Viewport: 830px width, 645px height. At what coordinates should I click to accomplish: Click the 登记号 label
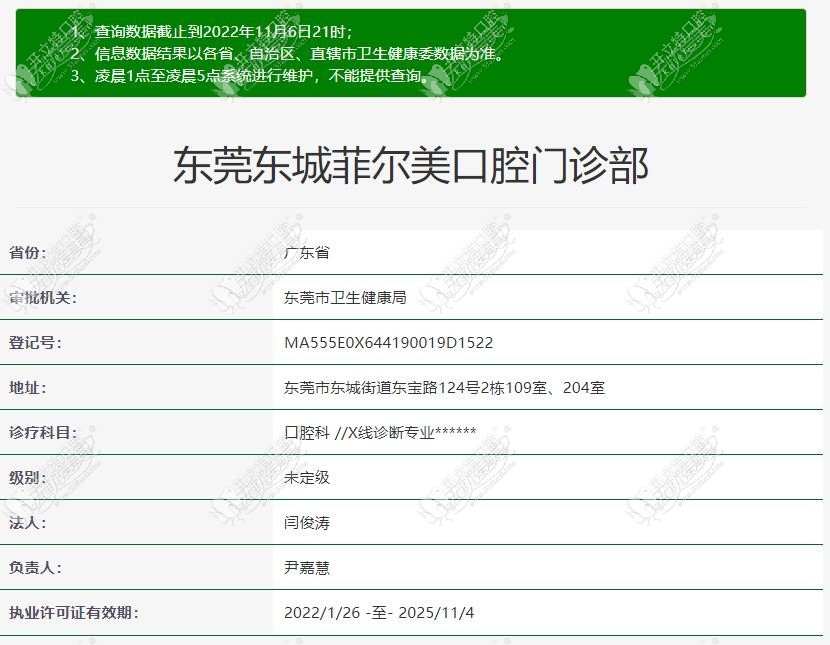pos(35,342)
